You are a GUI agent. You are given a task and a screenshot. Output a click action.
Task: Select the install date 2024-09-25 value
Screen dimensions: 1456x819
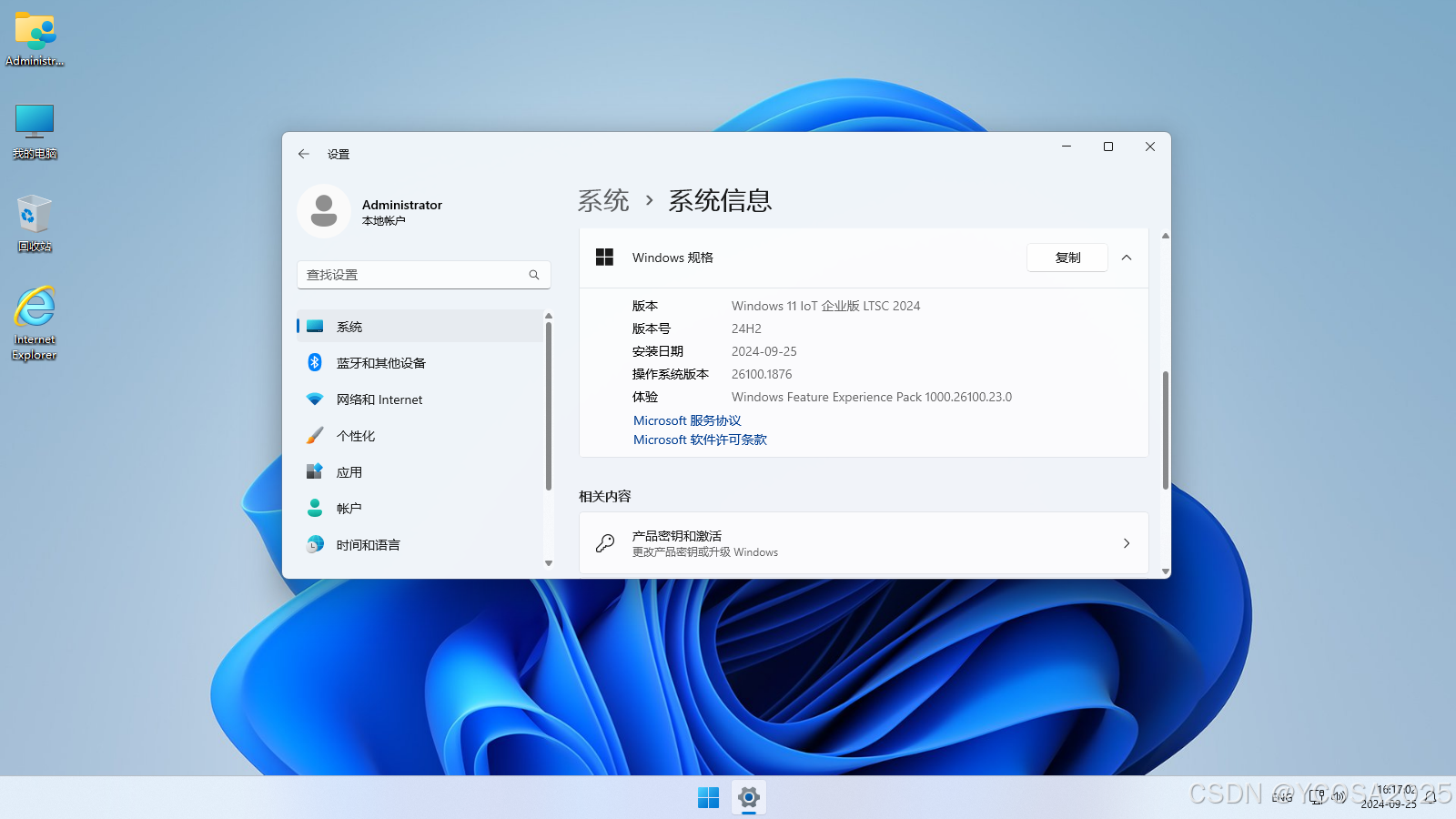click(x=763, y=351)
